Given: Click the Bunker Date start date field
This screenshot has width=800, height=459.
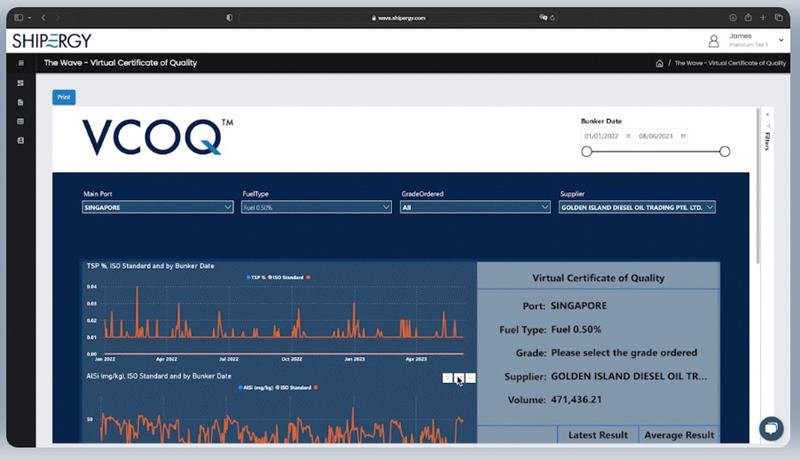Looking at the screenshot, I should click(601, 135).
